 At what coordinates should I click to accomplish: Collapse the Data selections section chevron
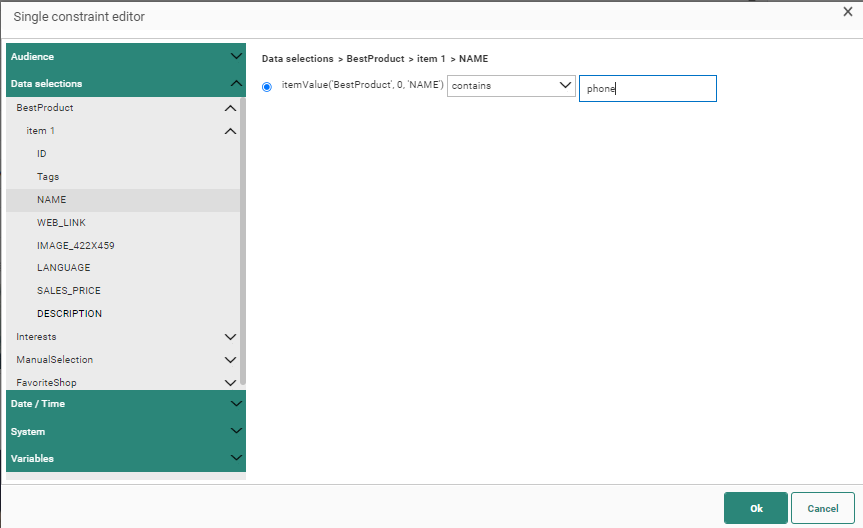pos(236,84)
